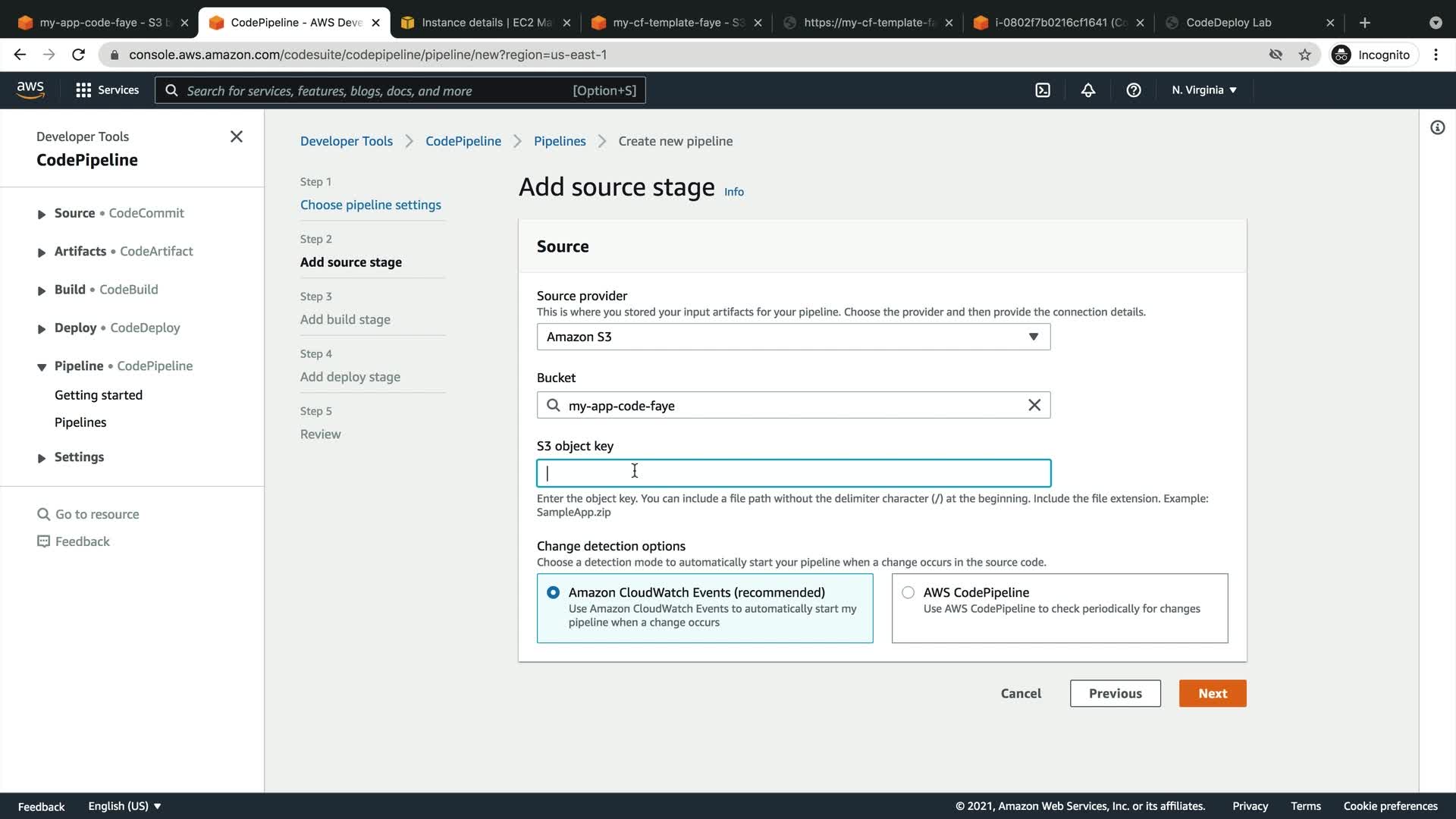Switch to the CodeDeploy Lab tab
Image resolution: width=1456 pixels, height=819 pixels.
pos(1228,23)
